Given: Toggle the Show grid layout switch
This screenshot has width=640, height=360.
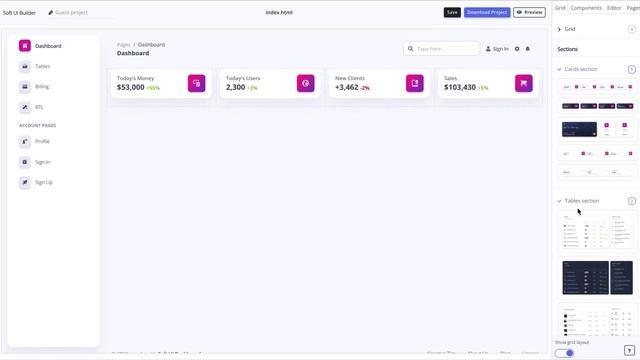Looking at the screenshot, I should pos(564,353).
